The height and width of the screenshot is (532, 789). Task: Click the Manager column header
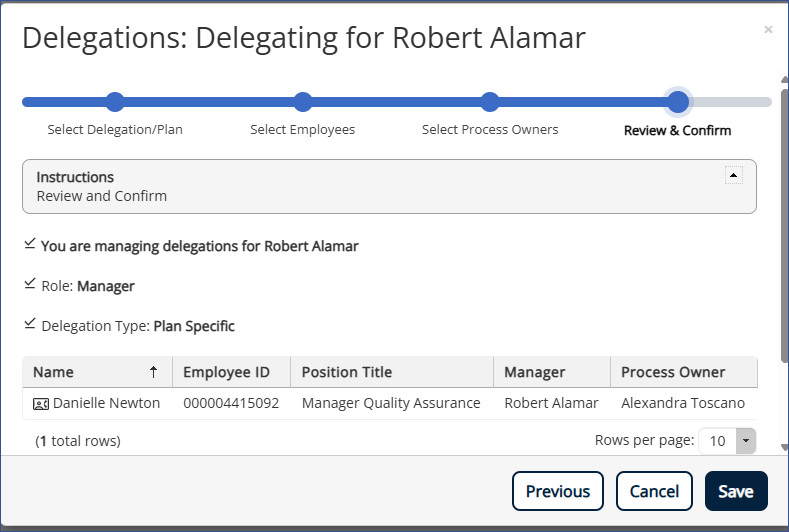click(x=552, y=372)
